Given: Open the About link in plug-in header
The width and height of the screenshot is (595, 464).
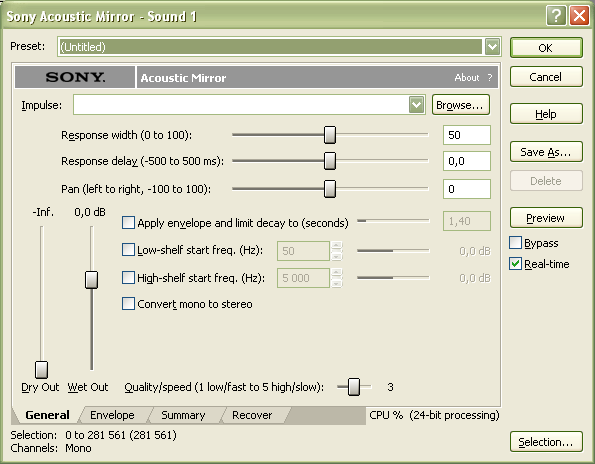Looking at the screenshot, I should (467, 77).
